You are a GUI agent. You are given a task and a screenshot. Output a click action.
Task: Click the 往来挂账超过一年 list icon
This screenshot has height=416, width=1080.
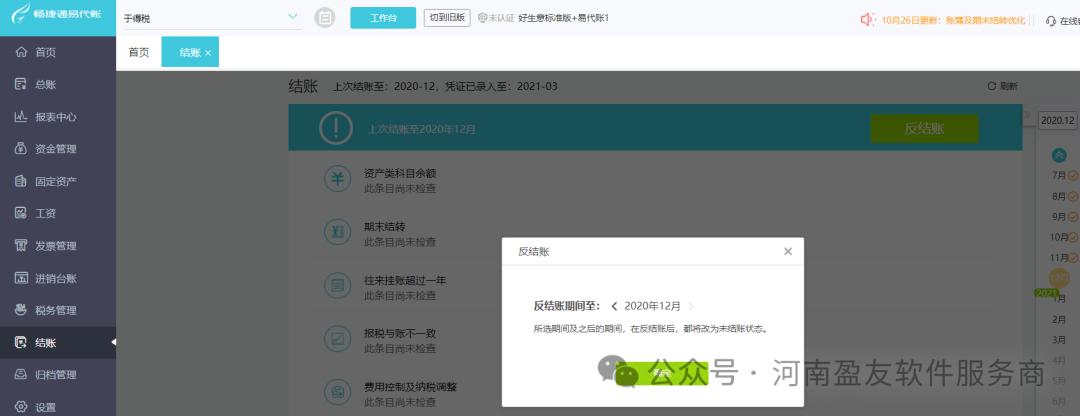click(338, 284)
